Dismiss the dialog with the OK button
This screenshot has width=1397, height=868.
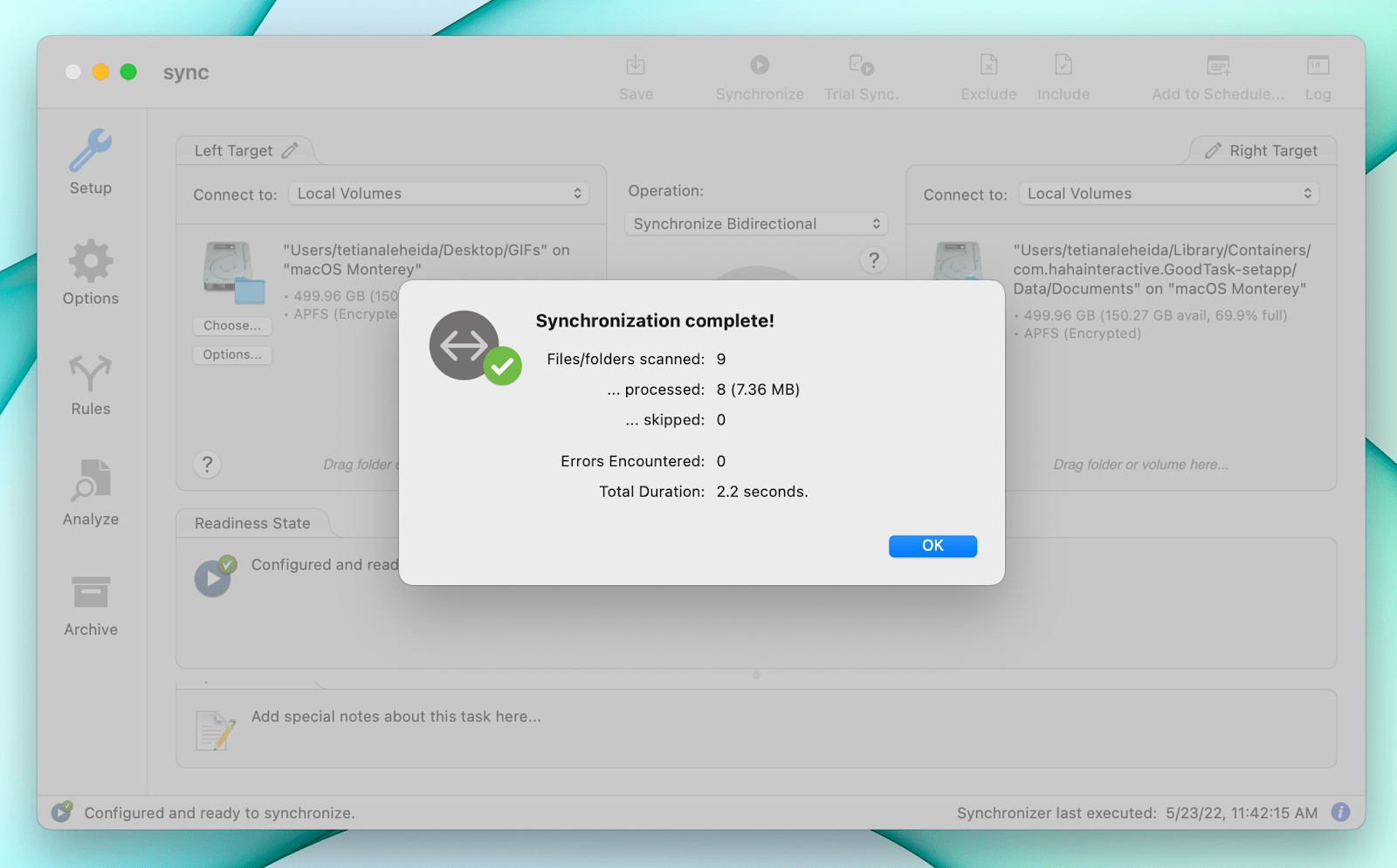click(x=932, y=546)
